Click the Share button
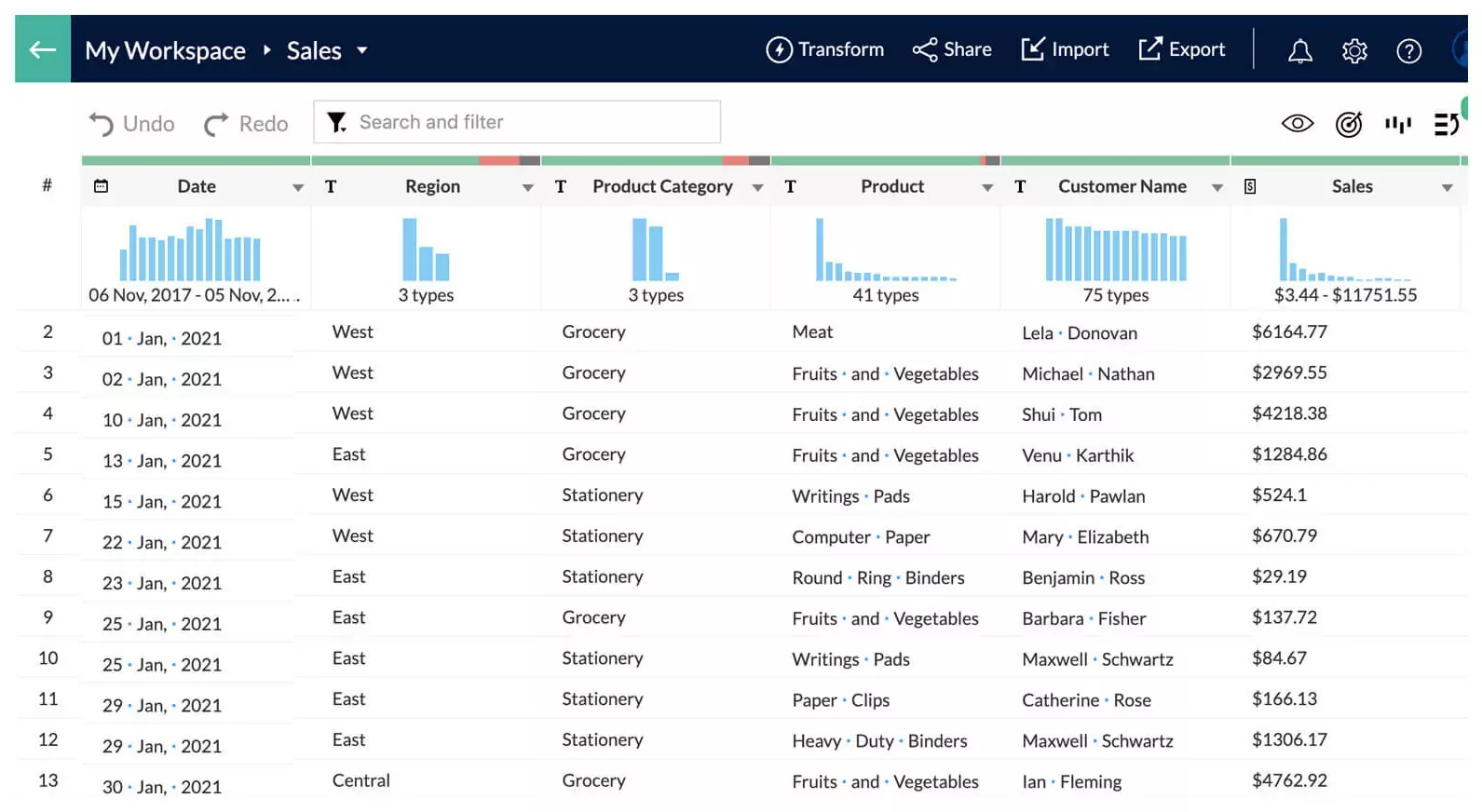 tap(951, 49)
